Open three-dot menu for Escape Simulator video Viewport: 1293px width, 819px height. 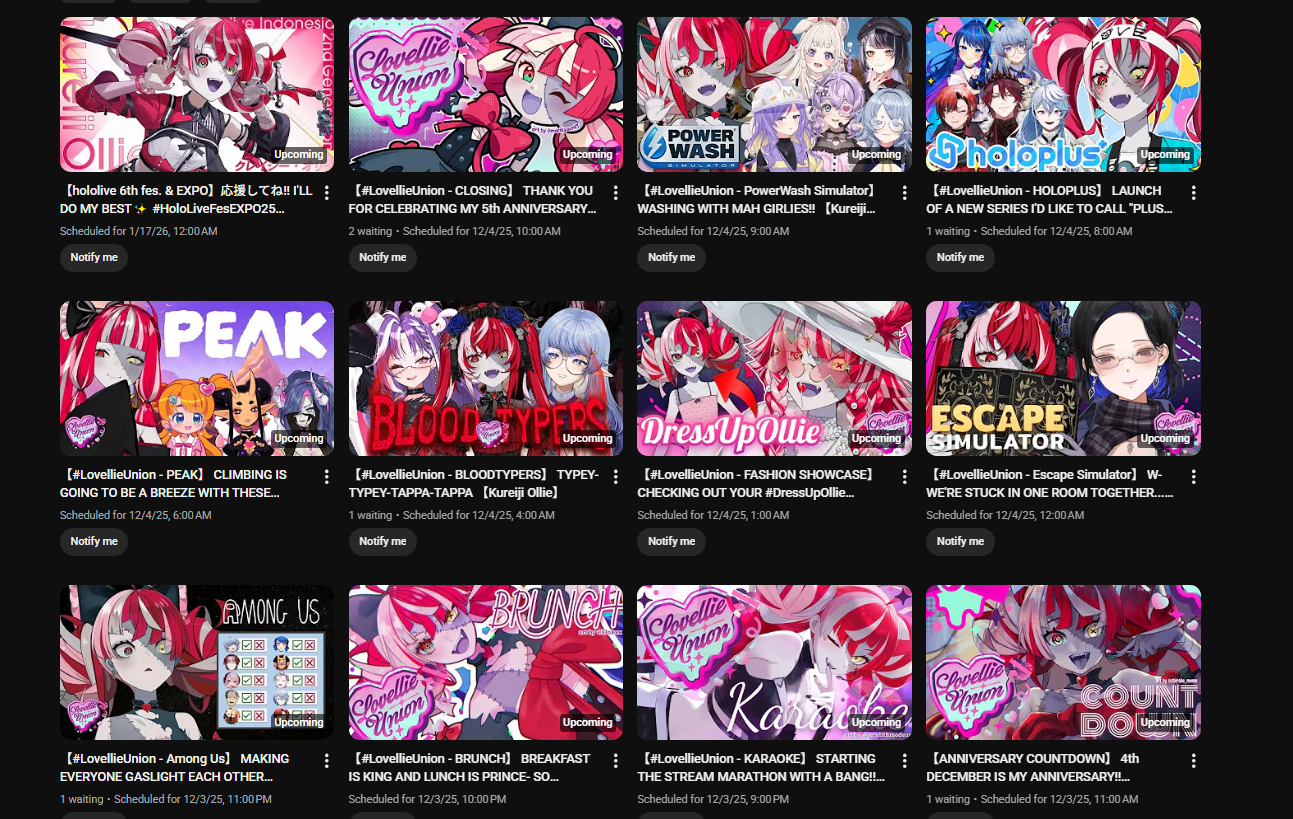click(x=1193, y=476)
